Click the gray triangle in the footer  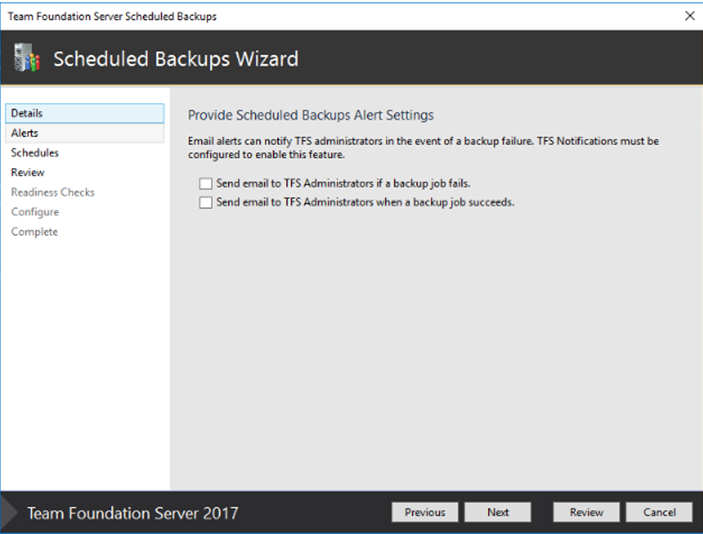click(x=9, y=512)
